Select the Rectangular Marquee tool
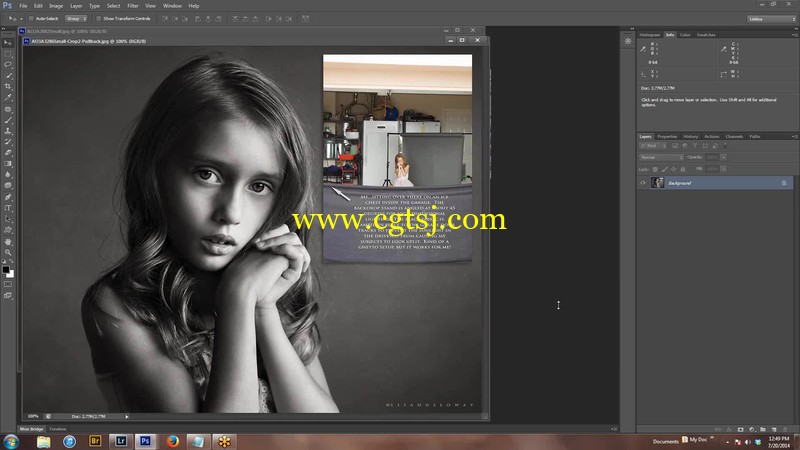This screenshot has height=450, width=800. 8,54
